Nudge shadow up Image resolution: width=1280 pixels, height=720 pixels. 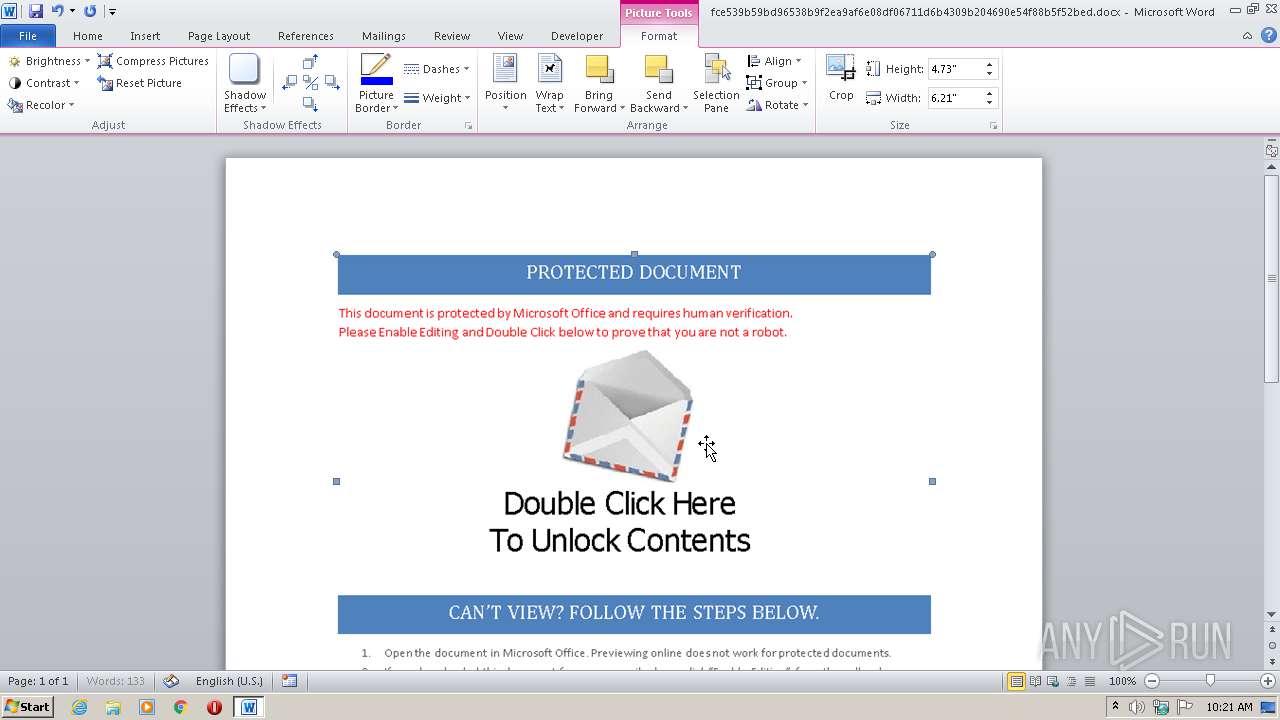point(310,62)
